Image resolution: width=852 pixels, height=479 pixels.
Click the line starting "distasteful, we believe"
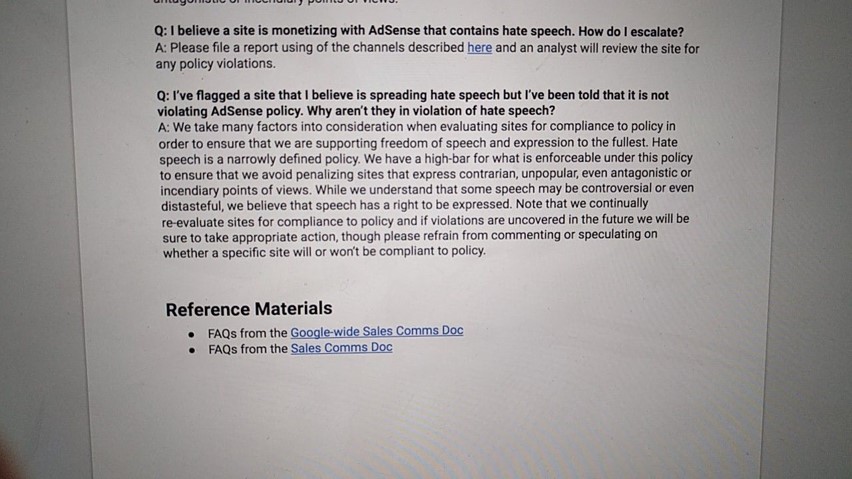(404, 205)
